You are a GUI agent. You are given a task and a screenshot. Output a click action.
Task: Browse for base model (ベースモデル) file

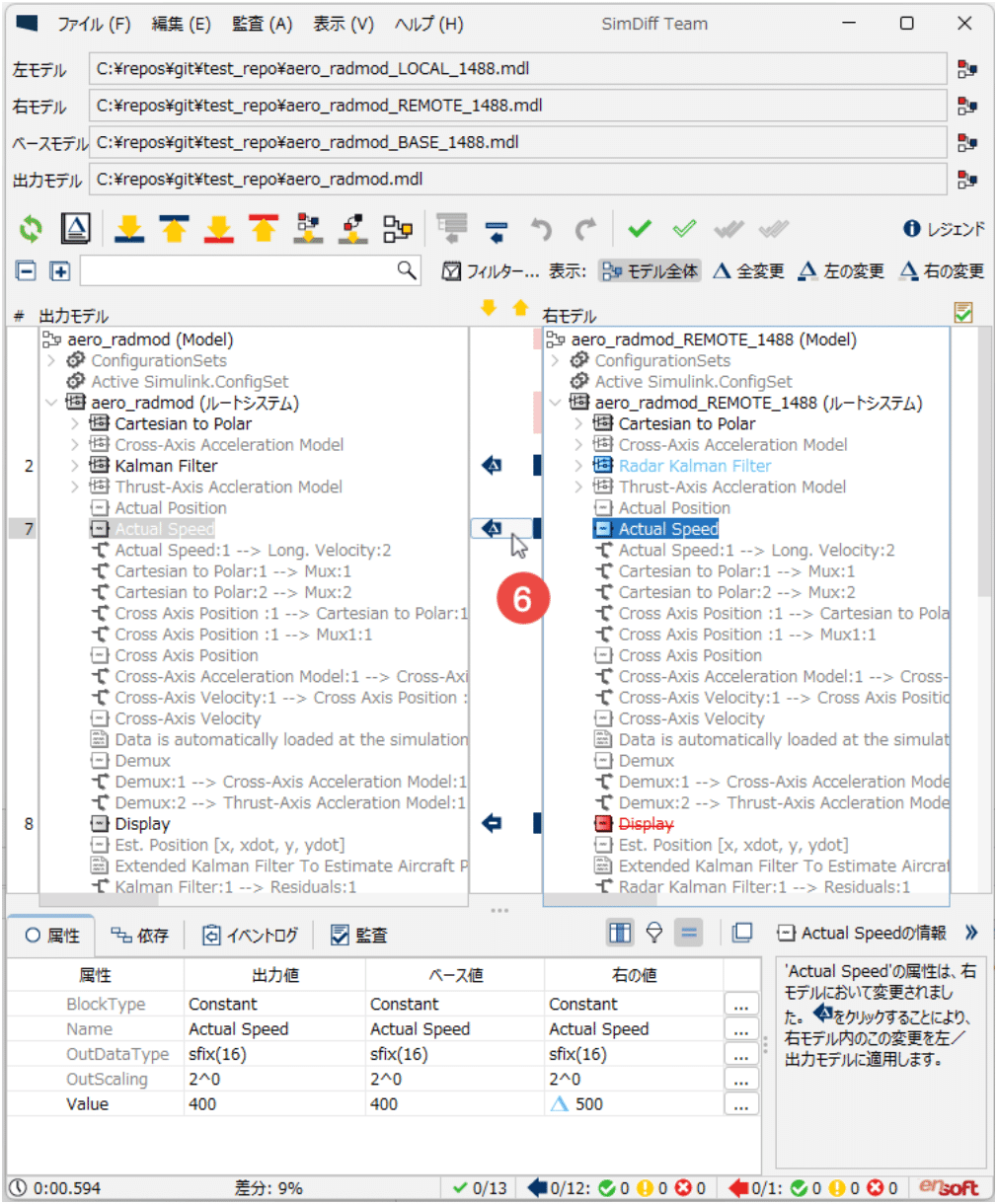tap(967, 142)
